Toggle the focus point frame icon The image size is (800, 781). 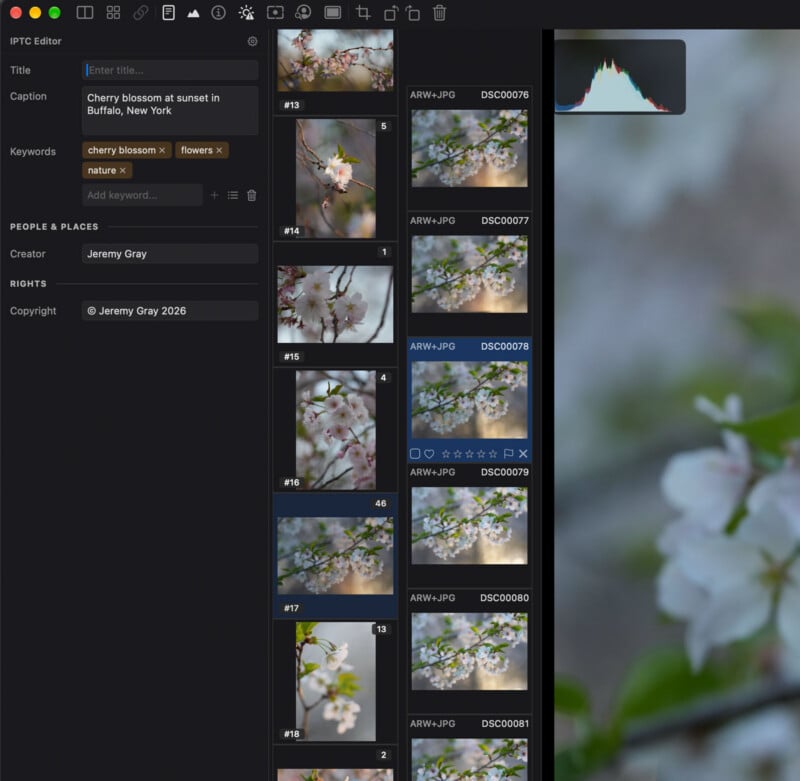[x=276, y=13]
